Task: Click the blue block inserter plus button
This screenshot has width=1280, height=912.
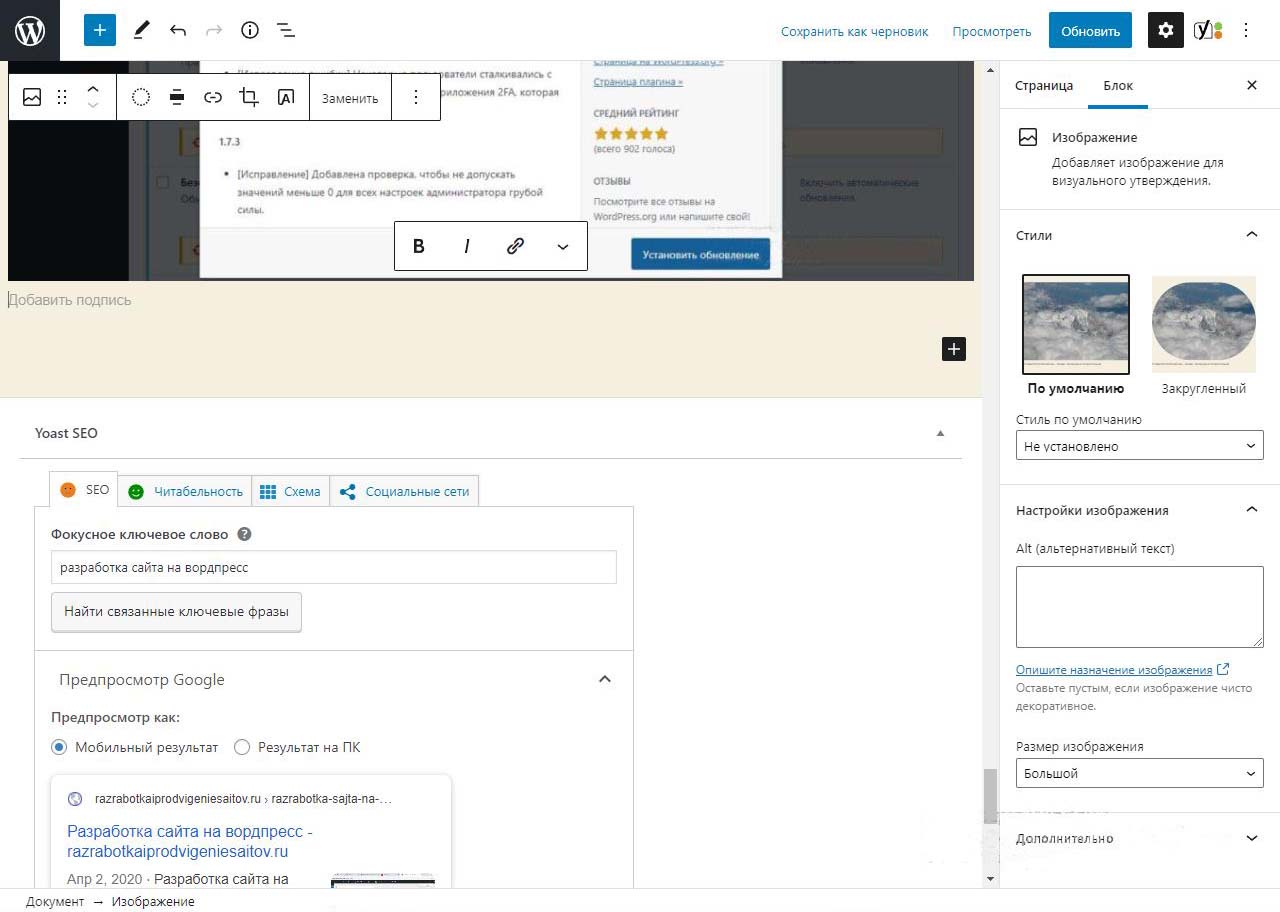Action: coord(100,30)
